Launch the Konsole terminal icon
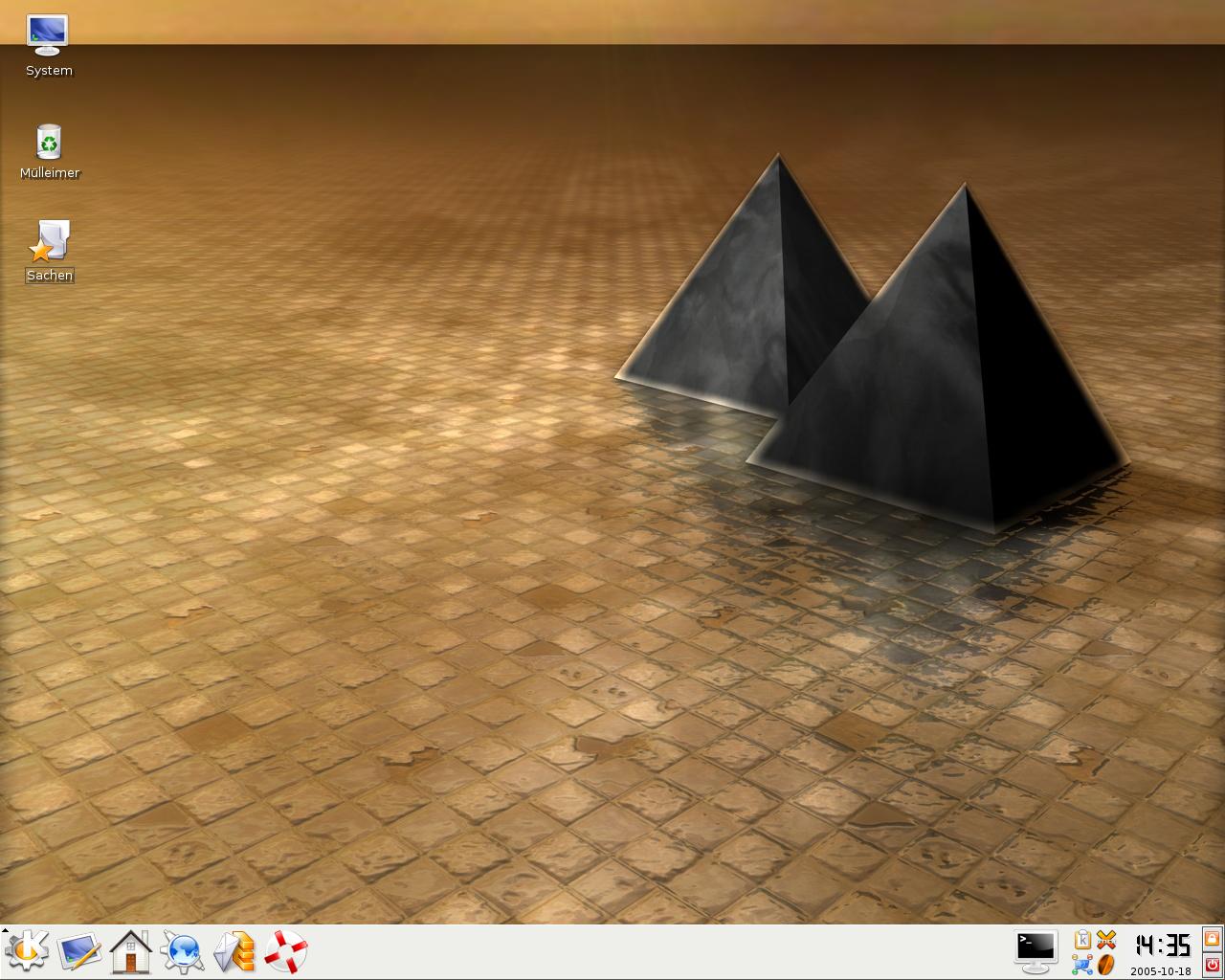Viewport: 1225px width, 980px height. point(1036,950)
